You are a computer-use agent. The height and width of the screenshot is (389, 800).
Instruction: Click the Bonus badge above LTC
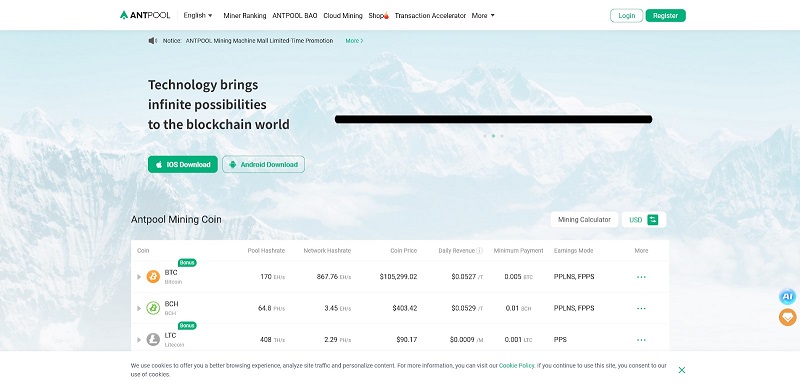pyautogui.click(x=187, y=325)
